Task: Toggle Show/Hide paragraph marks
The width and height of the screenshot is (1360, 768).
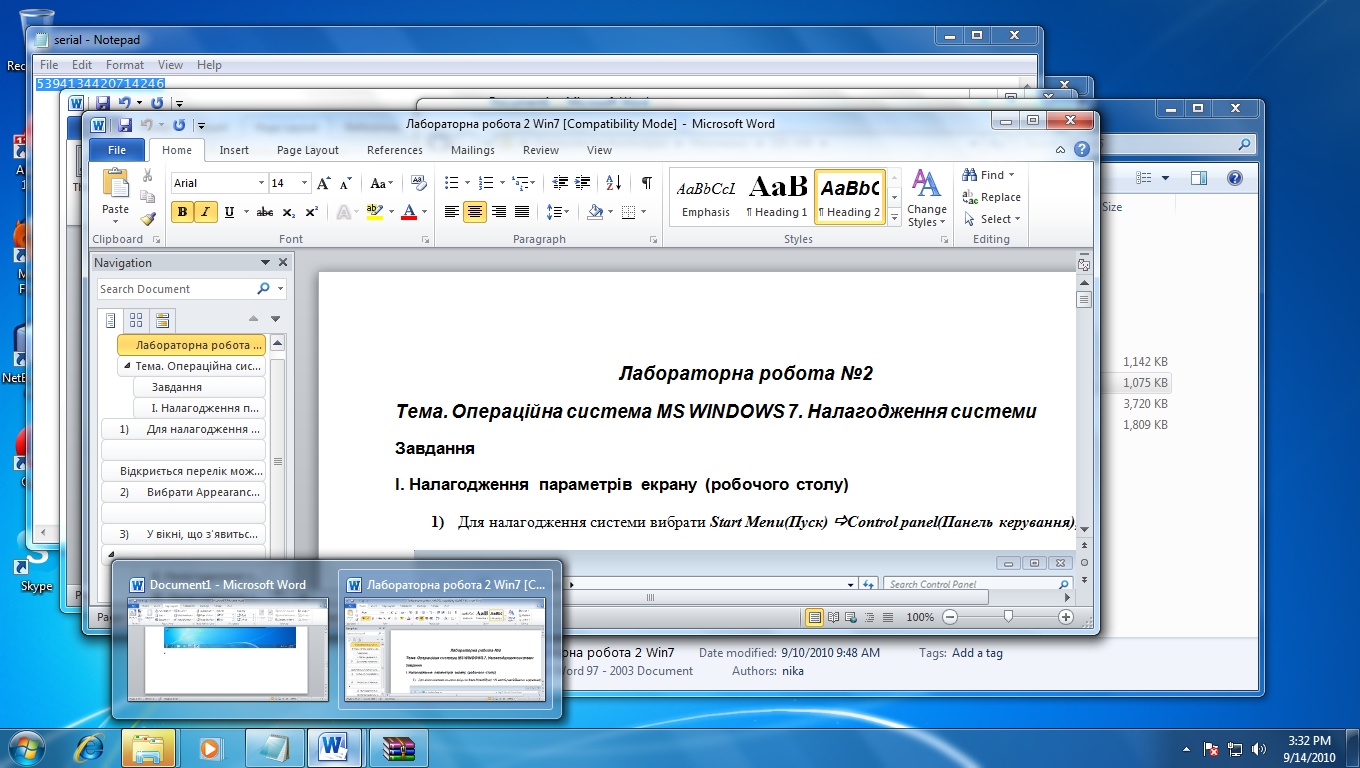Action: click(646, 183)
